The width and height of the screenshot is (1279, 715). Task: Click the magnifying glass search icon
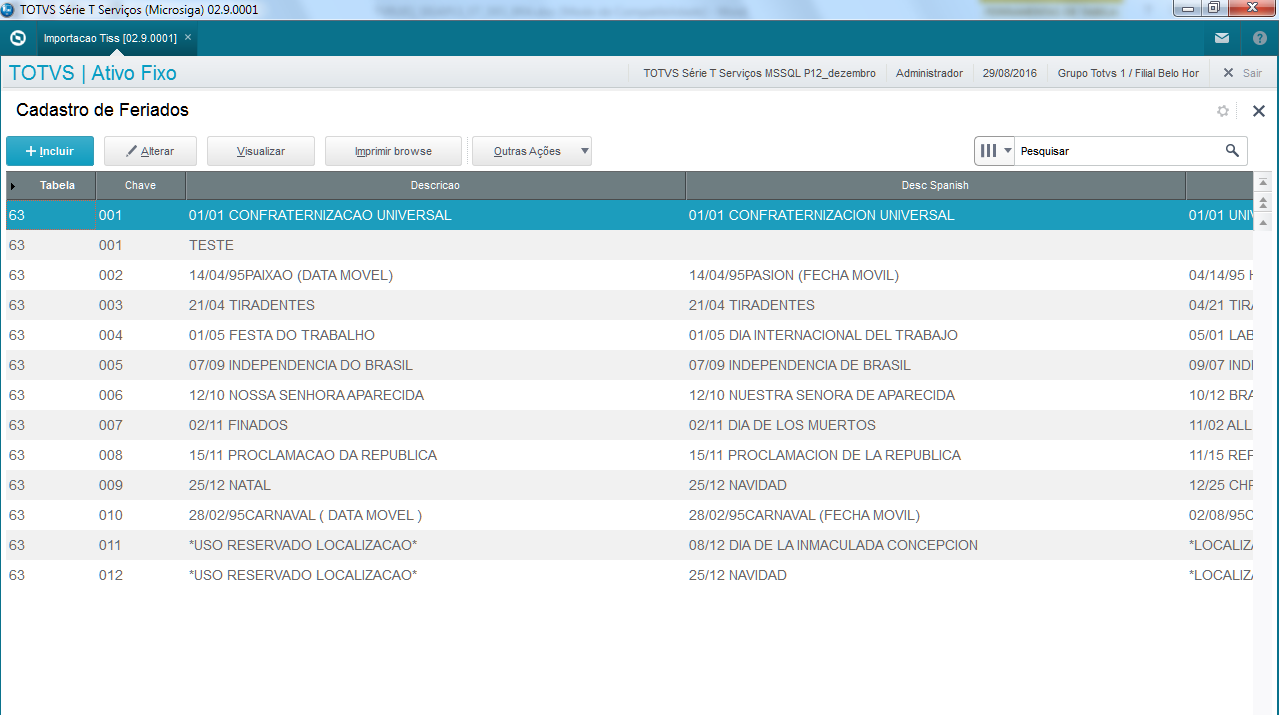(1232, 151)
